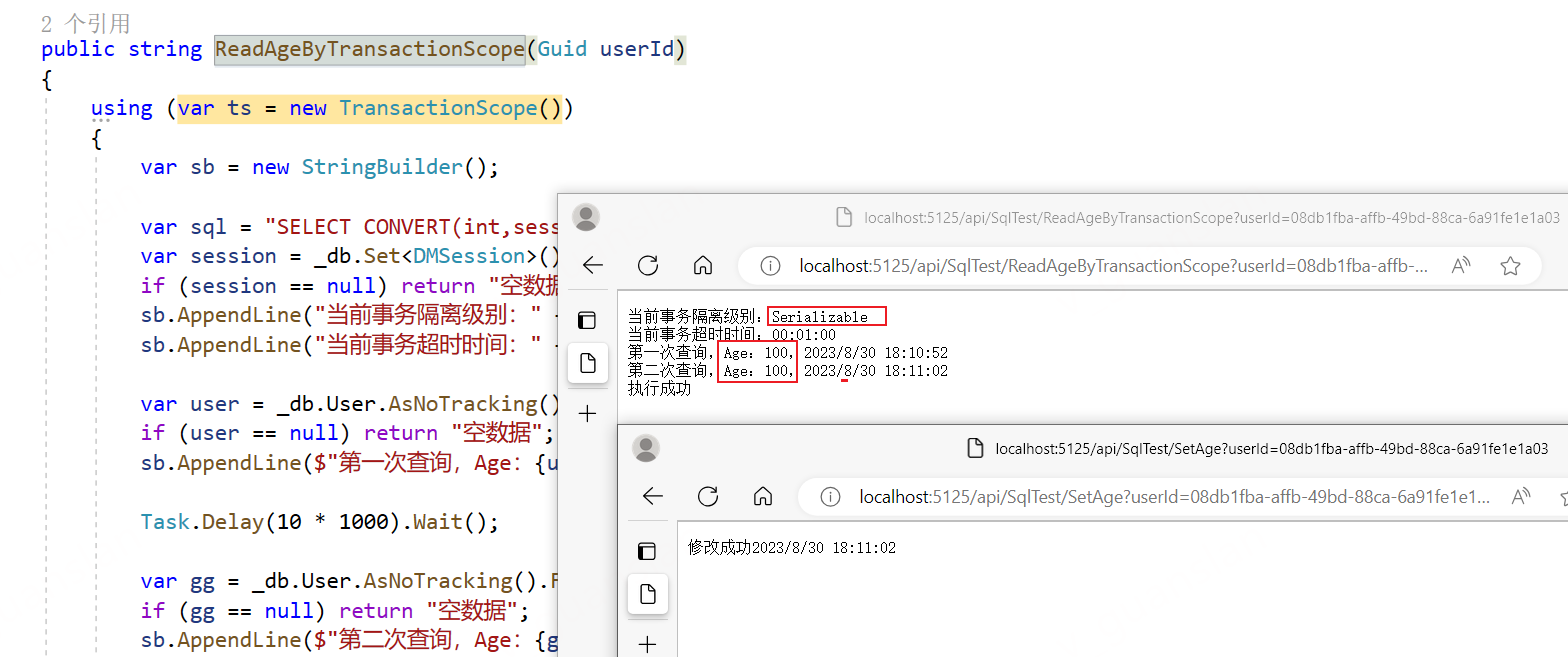Click the Serializable isolation level text

point(819,317)
